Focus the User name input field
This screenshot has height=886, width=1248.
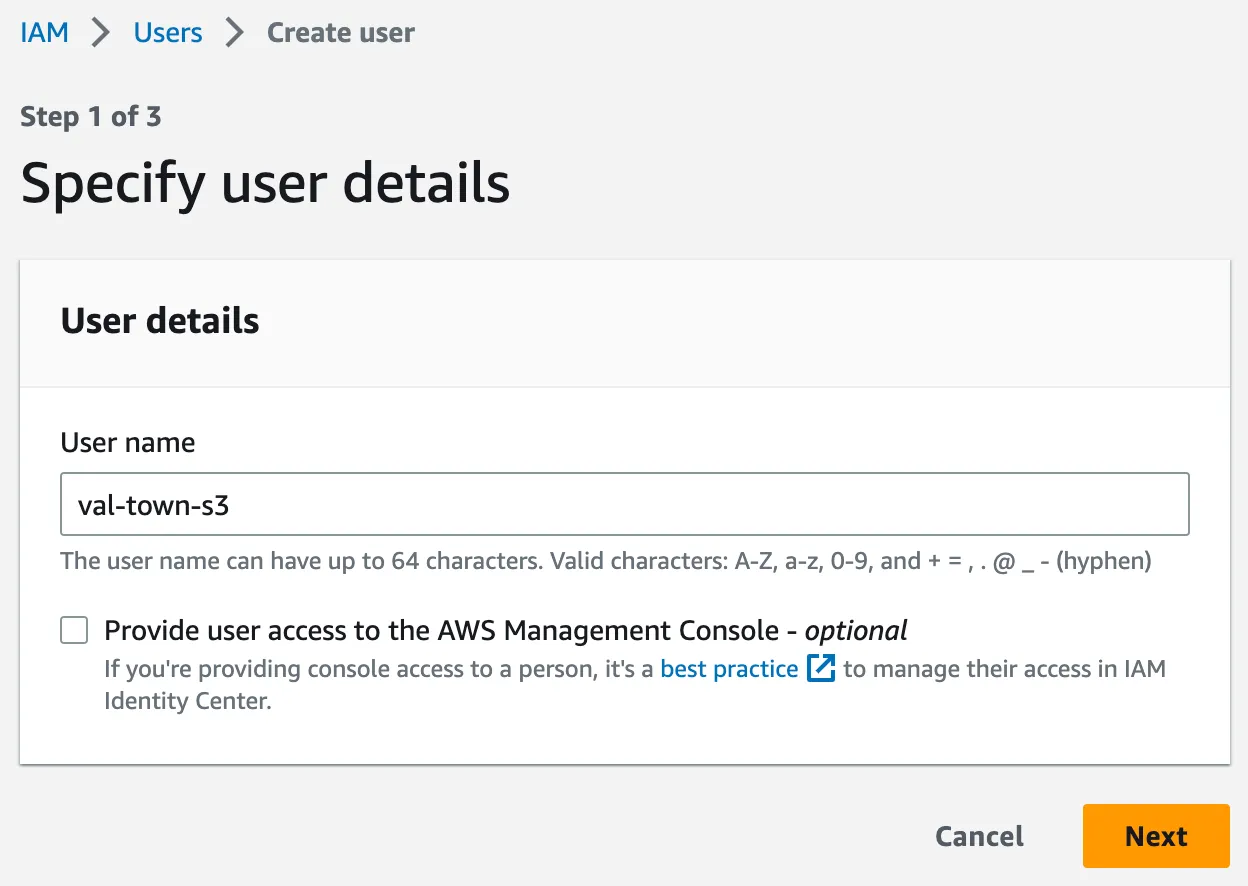(x=624, y=504)
